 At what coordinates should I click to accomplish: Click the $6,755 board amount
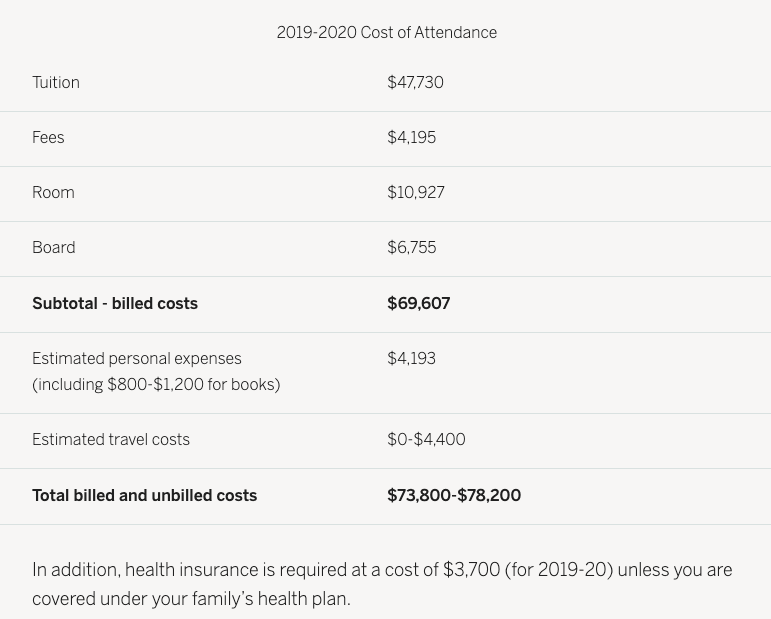click(411, 248)
